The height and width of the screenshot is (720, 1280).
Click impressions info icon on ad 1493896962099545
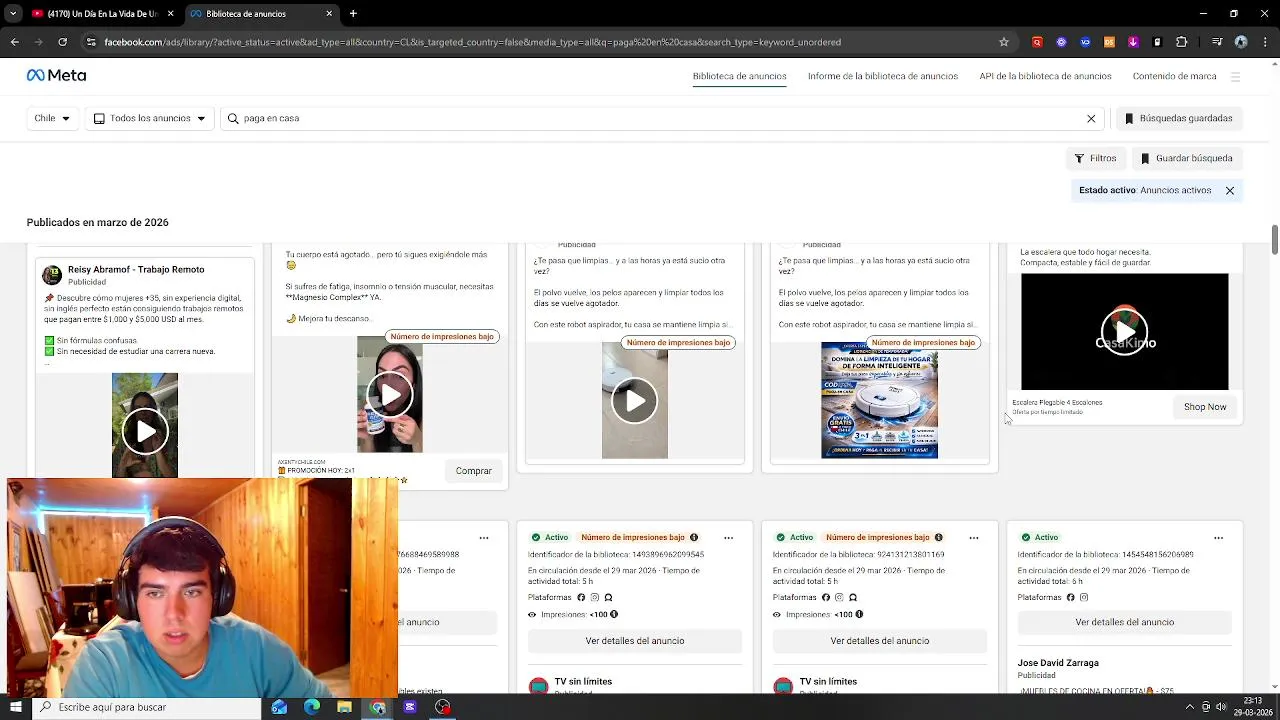(x=614, y=614)
